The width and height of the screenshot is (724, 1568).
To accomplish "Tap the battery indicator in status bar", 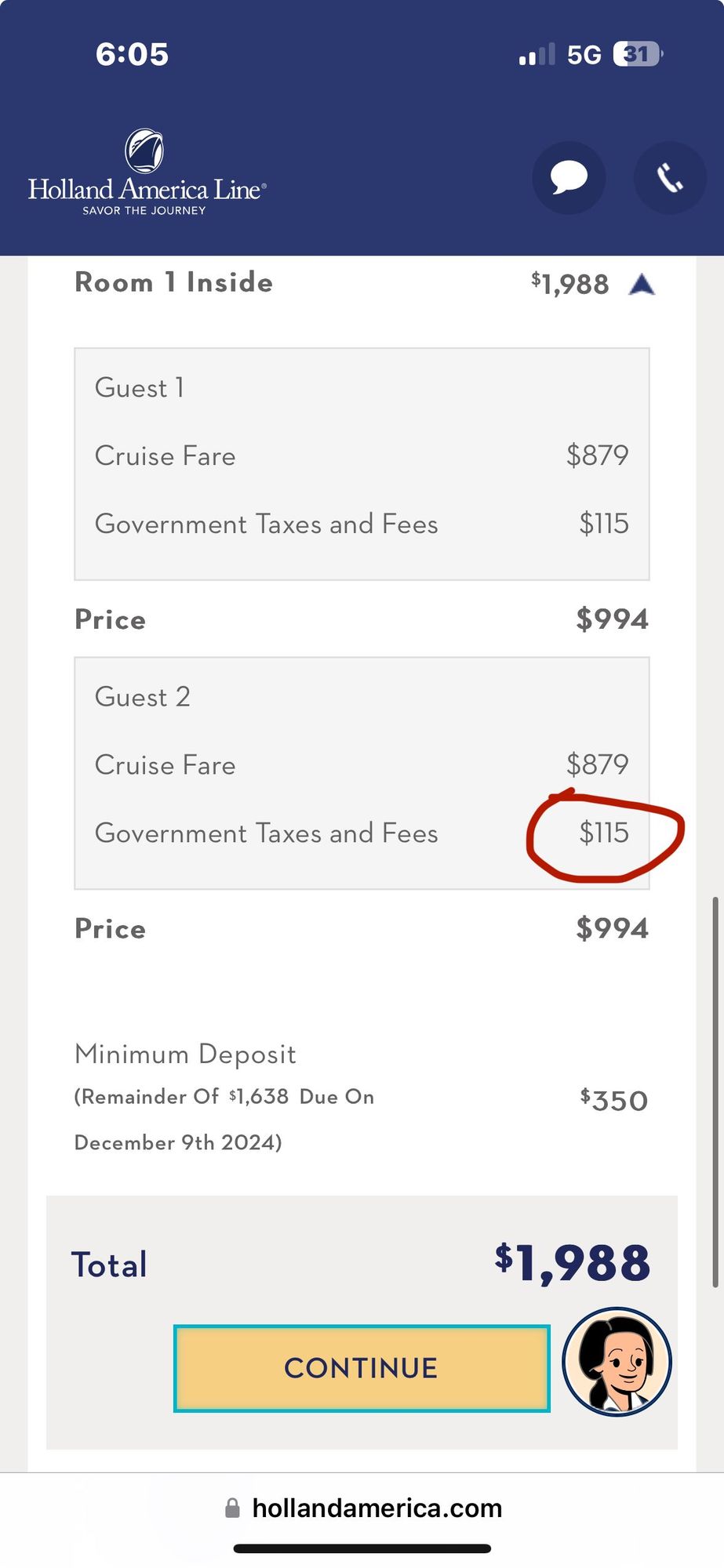I will (639, 54).
